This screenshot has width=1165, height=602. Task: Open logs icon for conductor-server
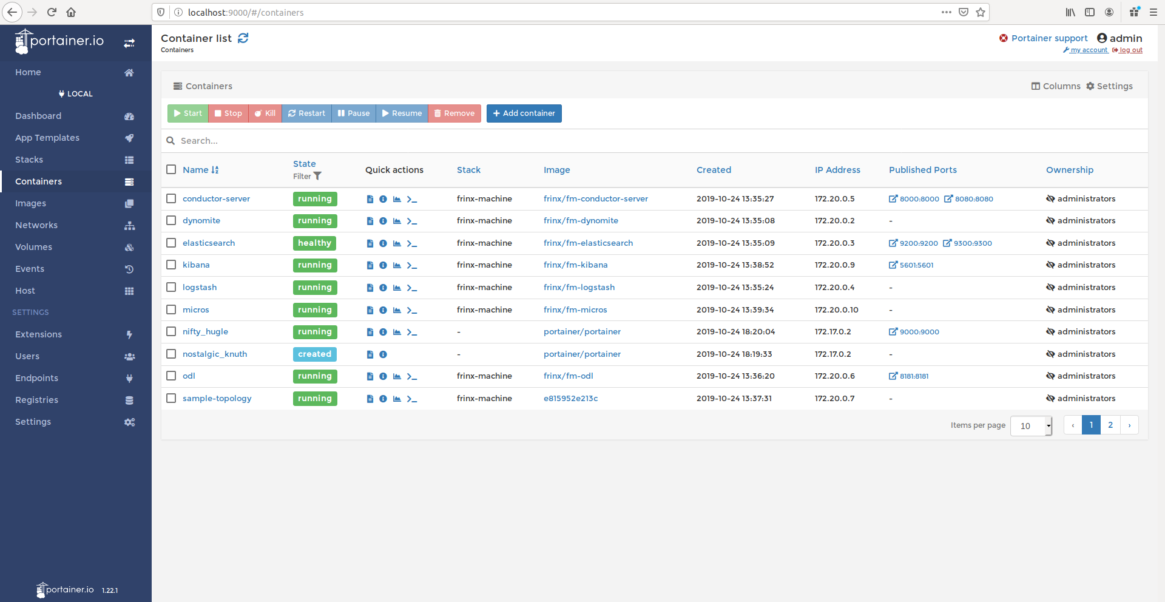coord(370,199)
